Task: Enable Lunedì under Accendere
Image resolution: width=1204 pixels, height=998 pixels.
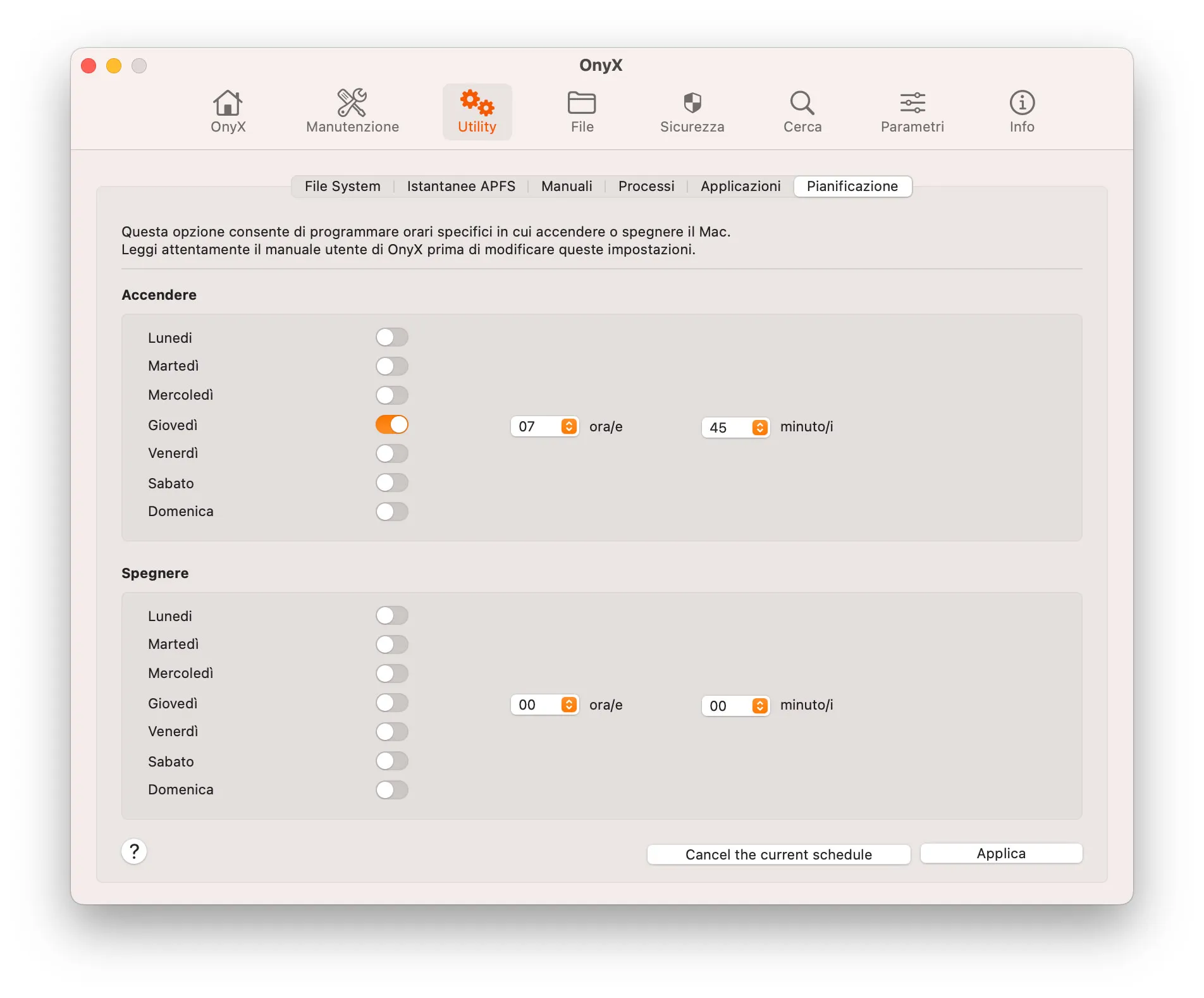Action: click(x=392, y=337)
